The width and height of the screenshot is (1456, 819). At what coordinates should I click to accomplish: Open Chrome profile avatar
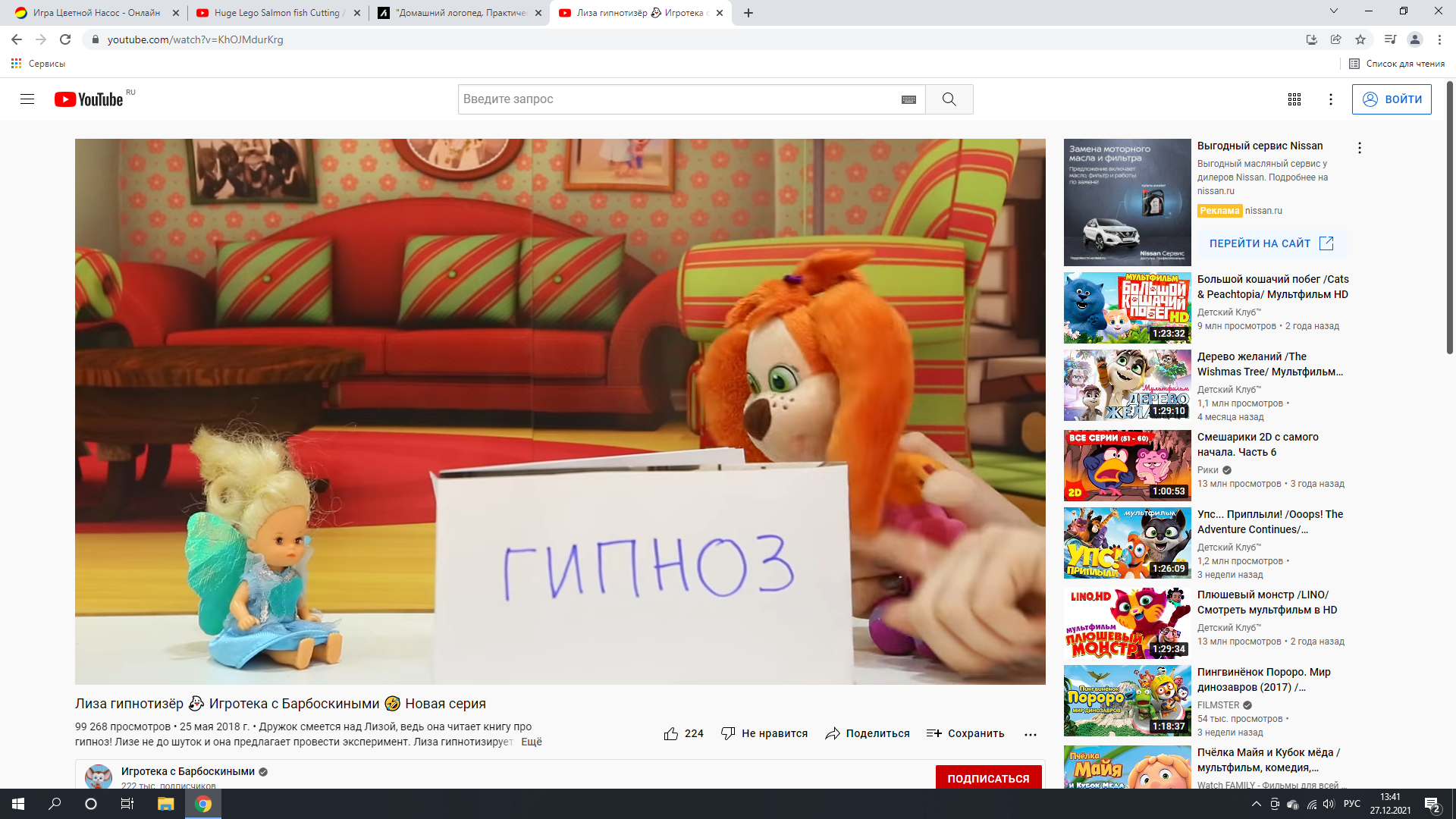(1415, 39)
